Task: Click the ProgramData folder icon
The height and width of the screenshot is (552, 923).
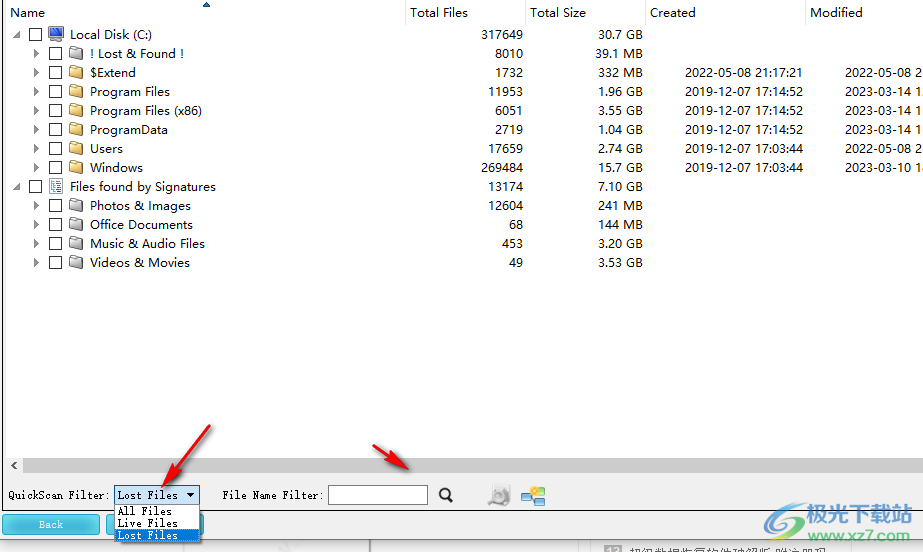Action: click(76, 129)
